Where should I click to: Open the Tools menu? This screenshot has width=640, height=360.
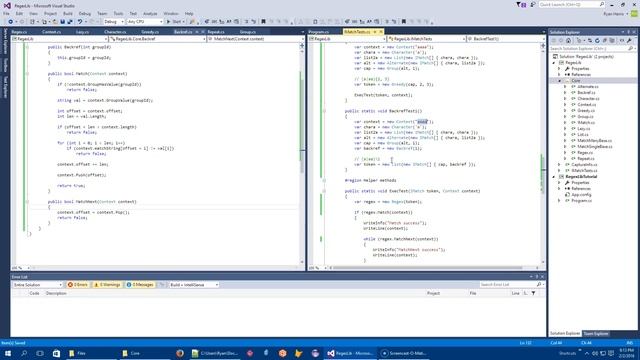click(118, 13)
